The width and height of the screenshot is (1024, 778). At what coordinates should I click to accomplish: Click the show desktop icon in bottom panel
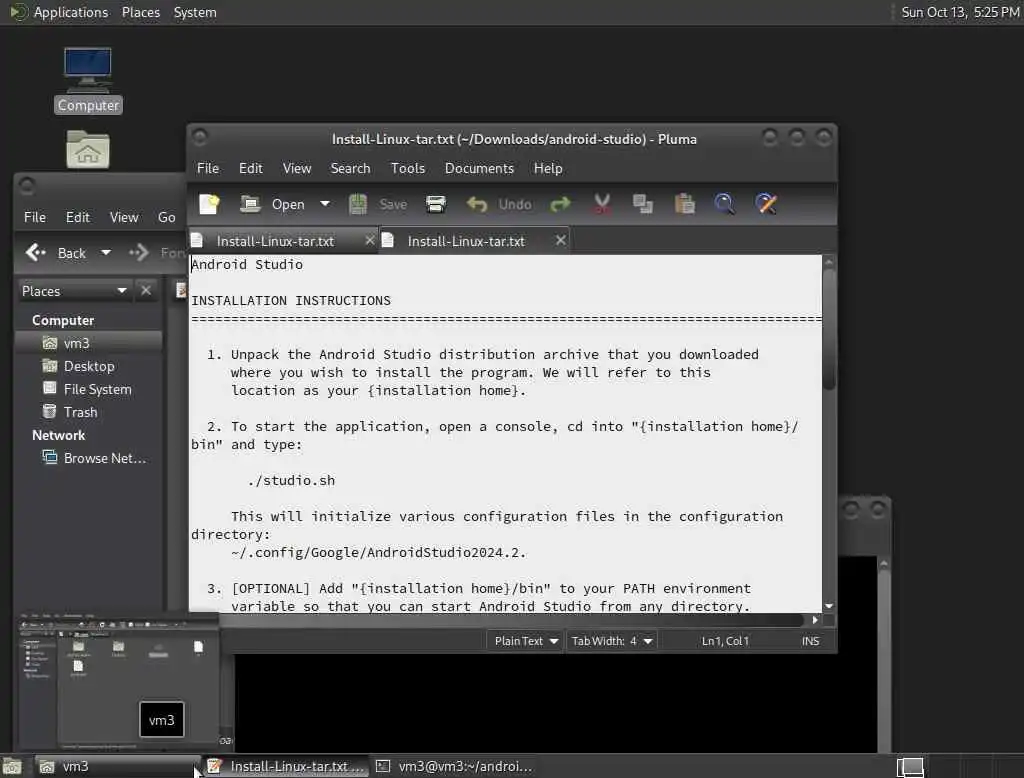(x=12, y=766)
